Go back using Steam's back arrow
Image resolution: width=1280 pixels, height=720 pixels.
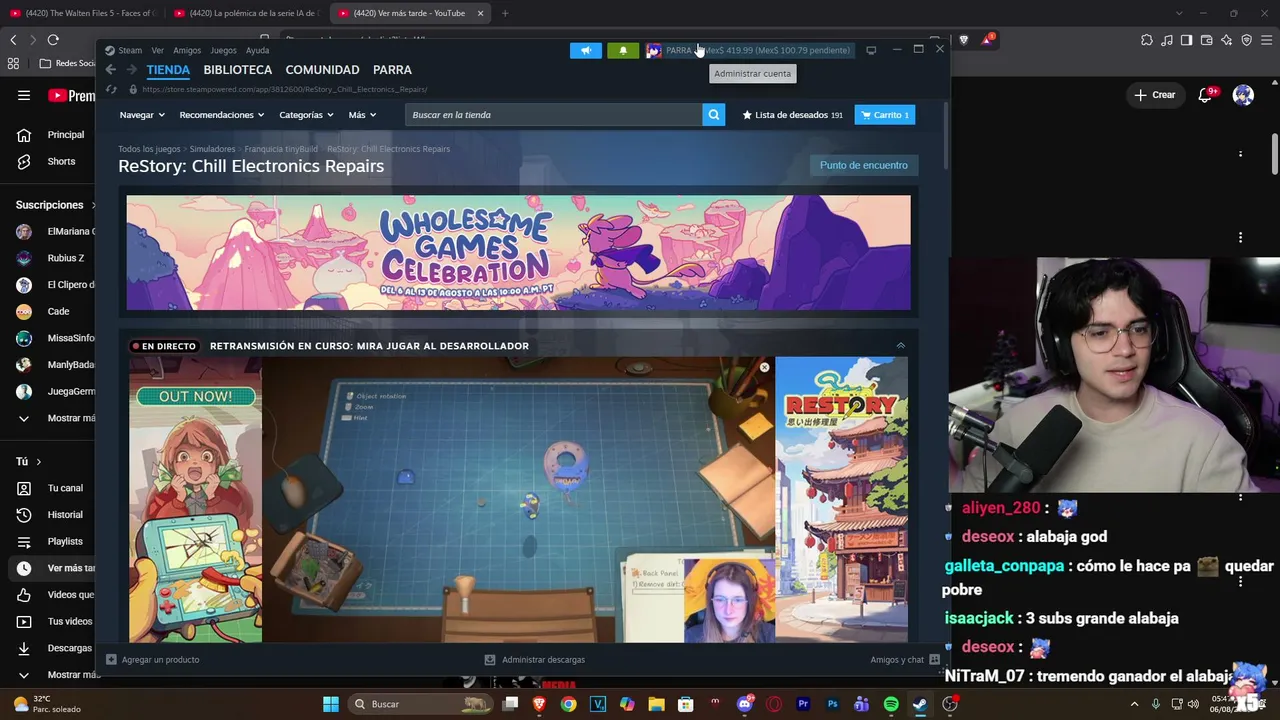click(x=111, y=70)
